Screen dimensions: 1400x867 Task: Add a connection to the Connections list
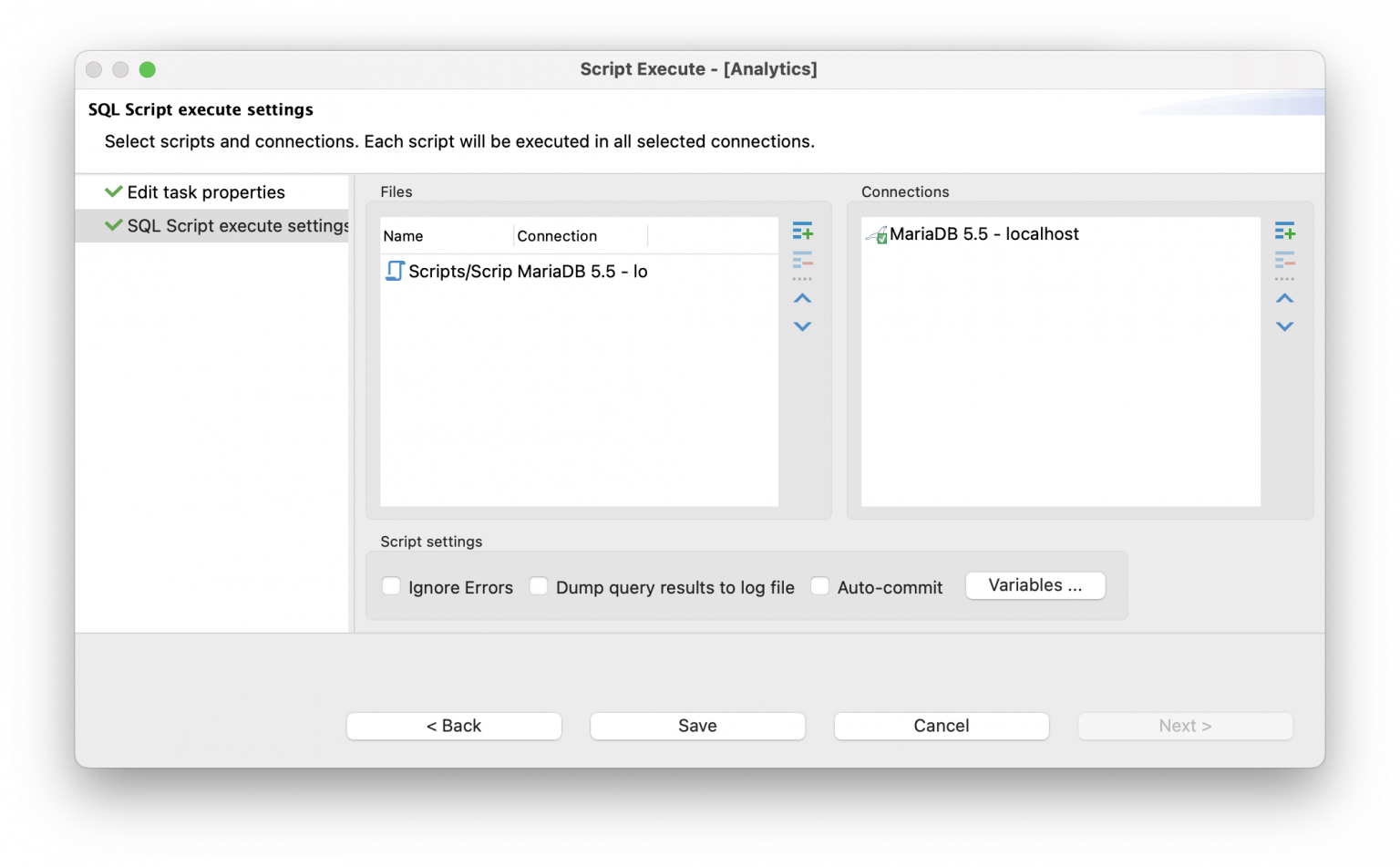(x=1285, y=231)
